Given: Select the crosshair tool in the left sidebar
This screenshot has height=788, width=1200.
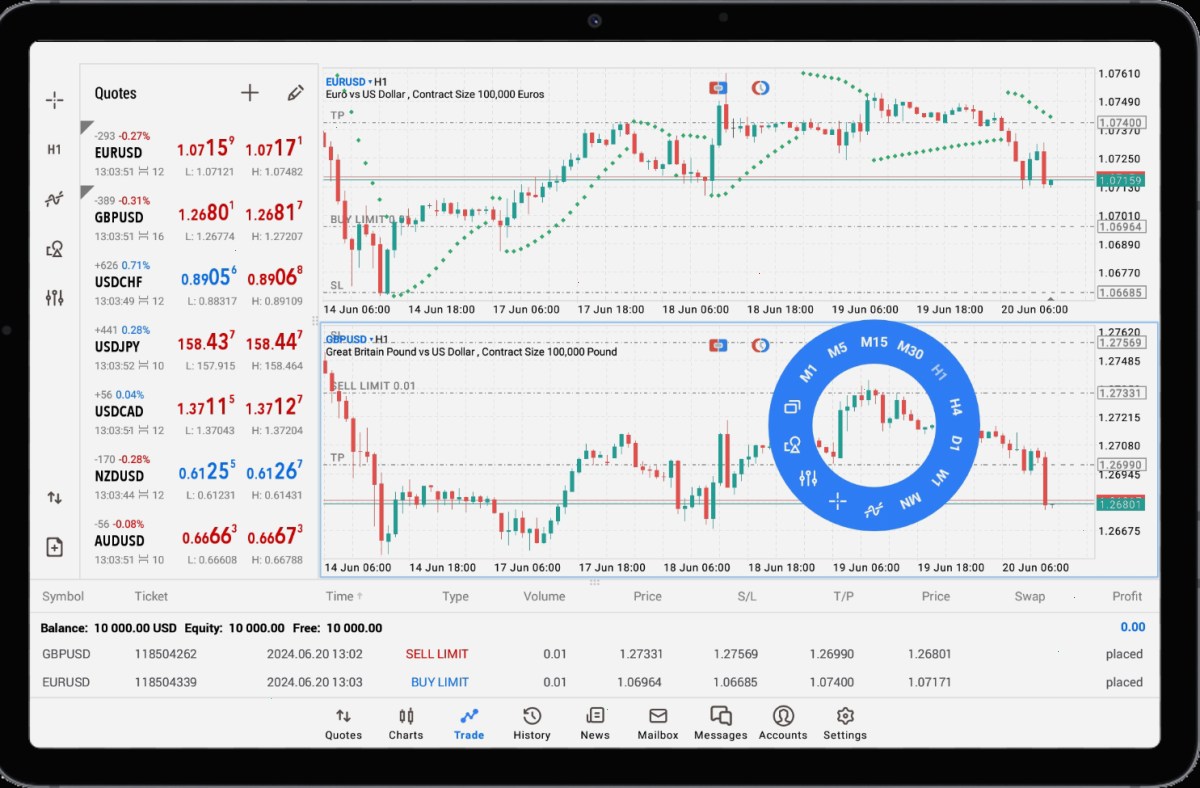Looking at the screenshot, I should click(54, 100).
